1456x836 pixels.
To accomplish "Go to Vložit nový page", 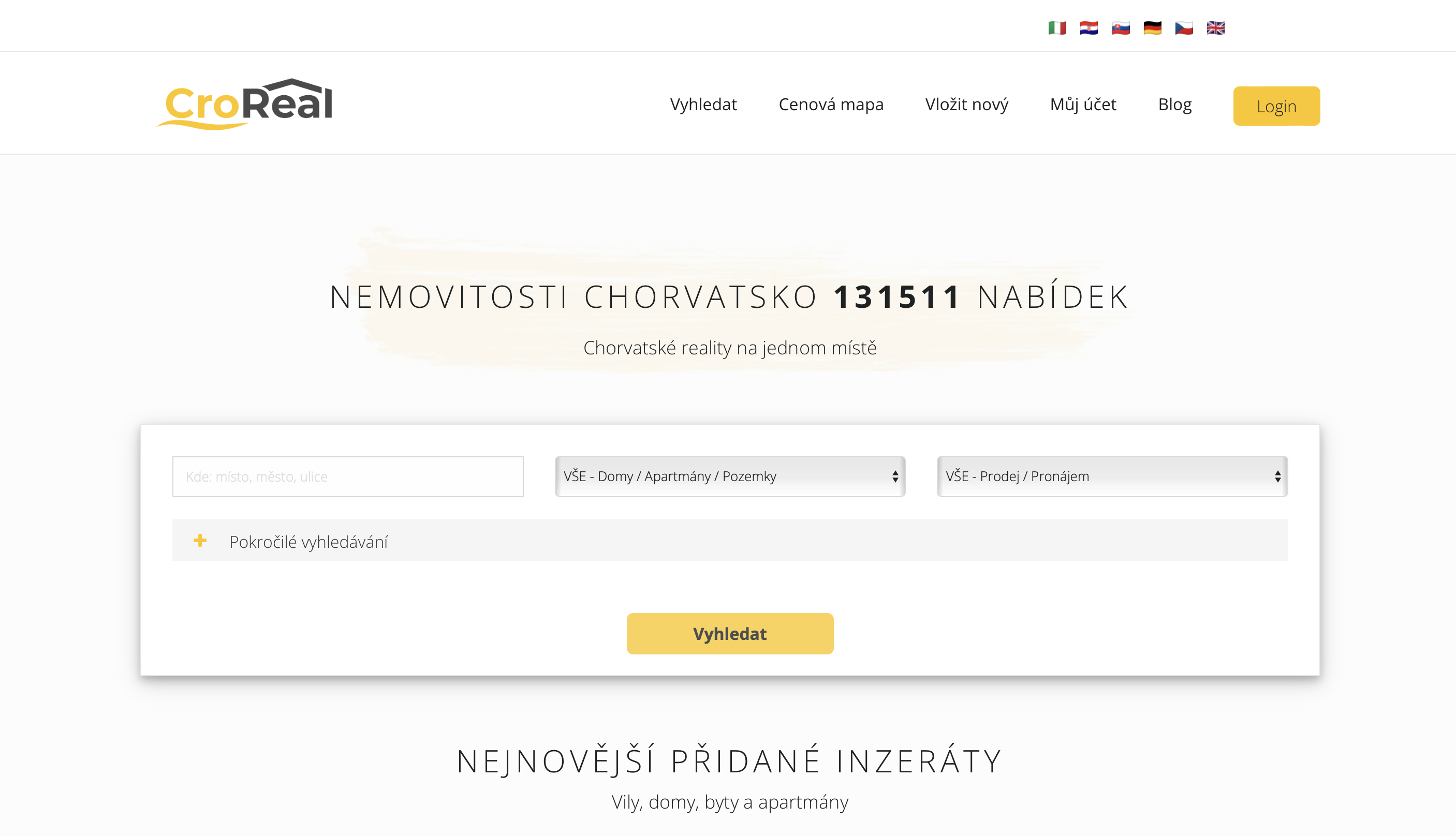I will (x=967, y=104).
